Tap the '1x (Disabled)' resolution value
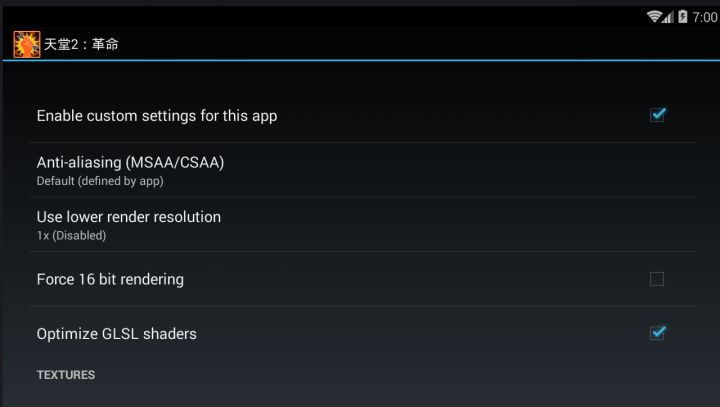Screen dimensions: 720x407 click(71, 236)
